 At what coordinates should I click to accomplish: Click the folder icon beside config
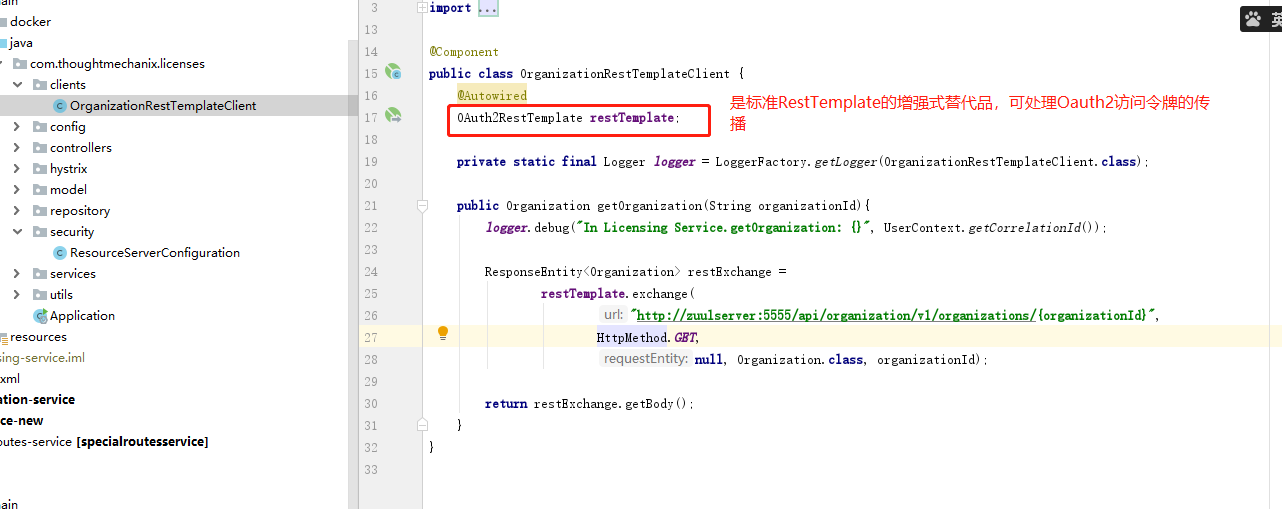40,127
